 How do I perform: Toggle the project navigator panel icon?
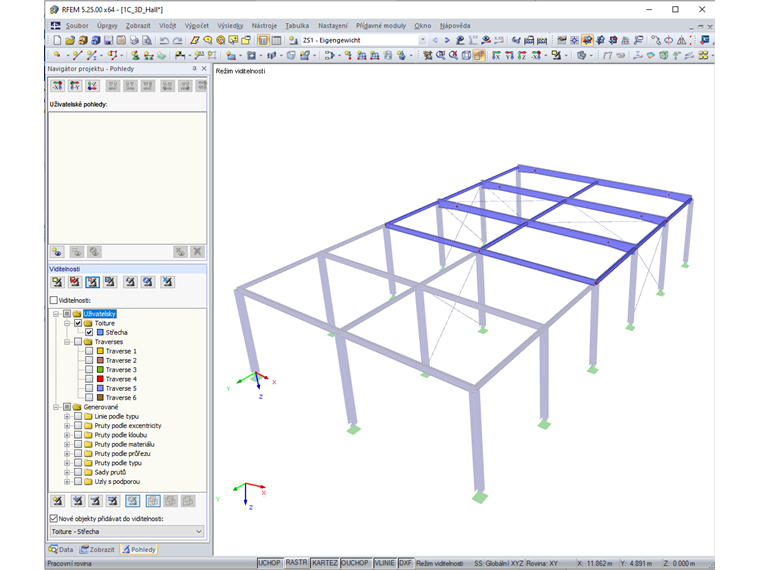click(263, 40)
